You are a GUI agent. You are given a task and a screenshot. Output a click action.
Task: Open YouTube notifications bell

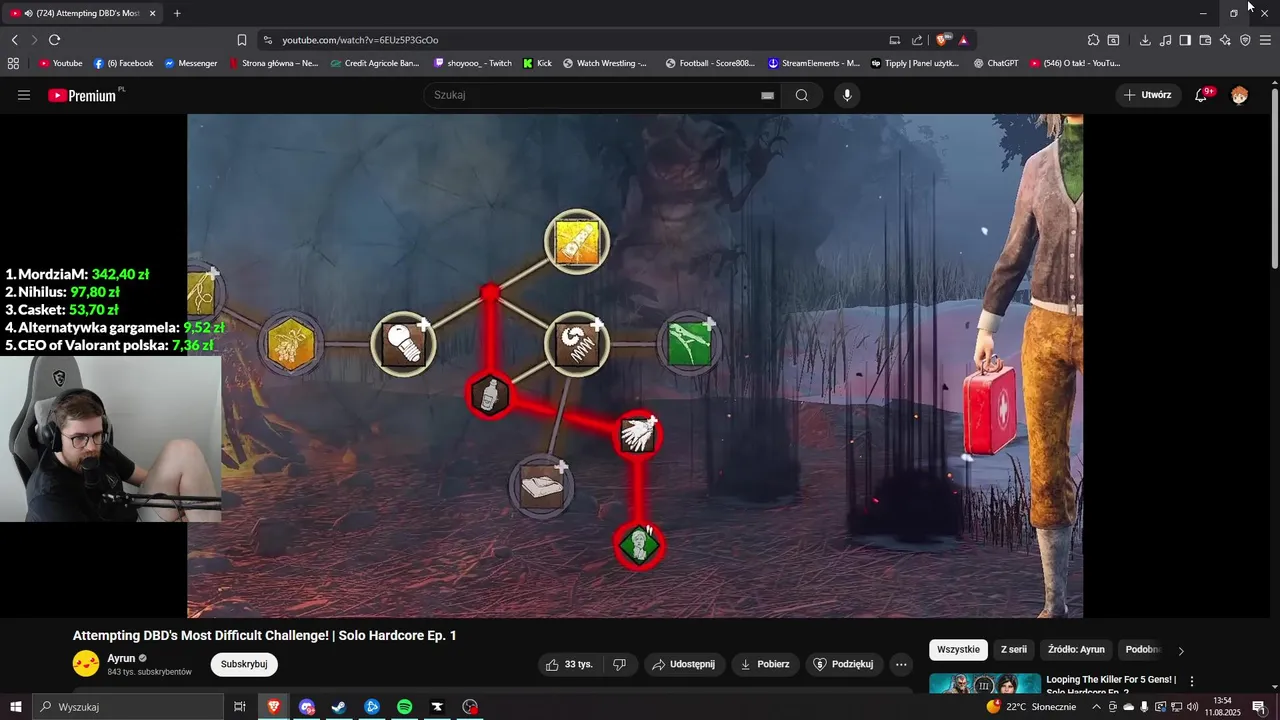pos(1202,95)
